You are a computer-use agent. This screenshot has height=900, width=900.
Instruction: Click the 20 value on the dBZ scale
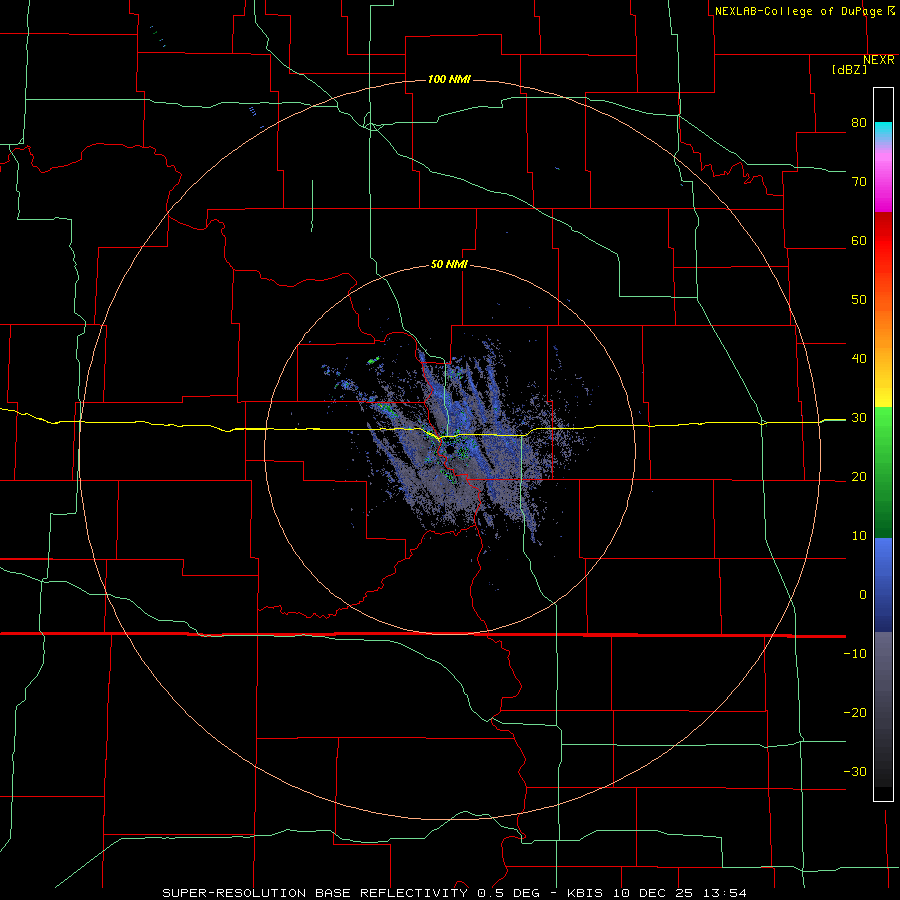tap(859, 477)
